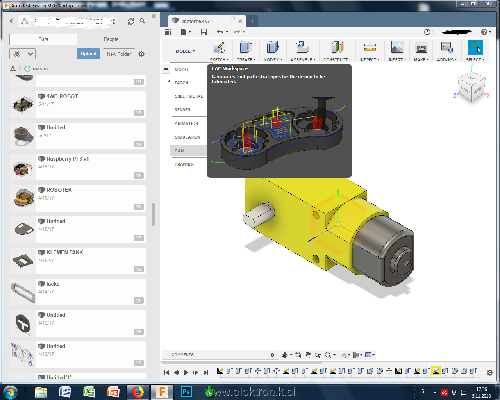Viewport: 500px width, 400px height.
Task: Open Firefox from the taskbar
Action: point(138,392)
